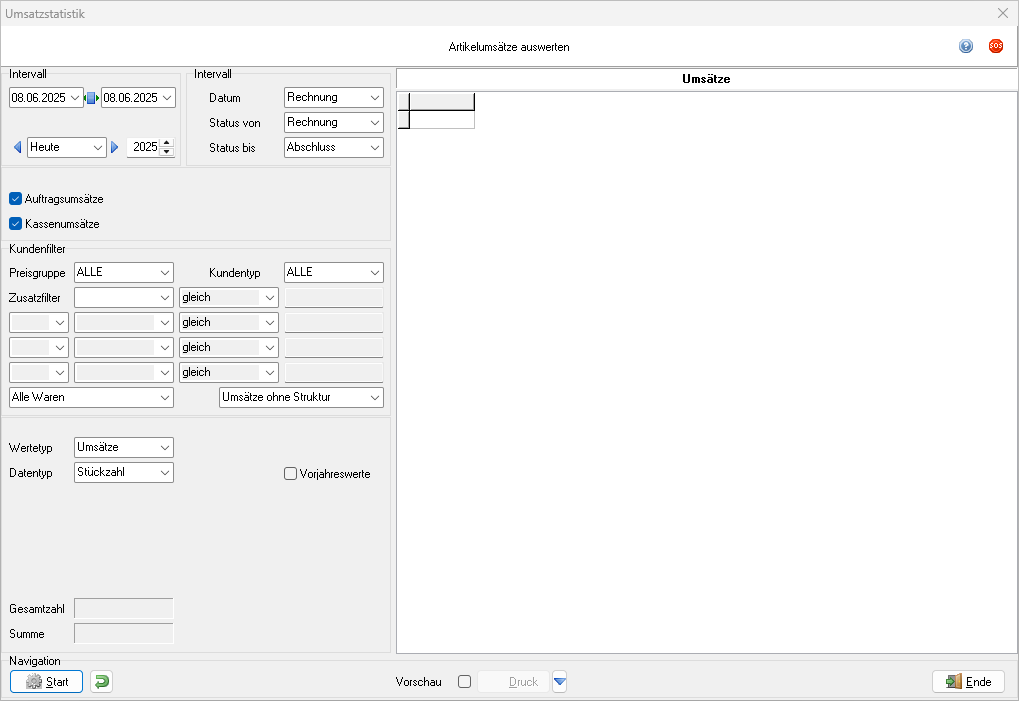
Task: Open the Datentyp Stückzahl dropdown
Action: click(164, 472)
